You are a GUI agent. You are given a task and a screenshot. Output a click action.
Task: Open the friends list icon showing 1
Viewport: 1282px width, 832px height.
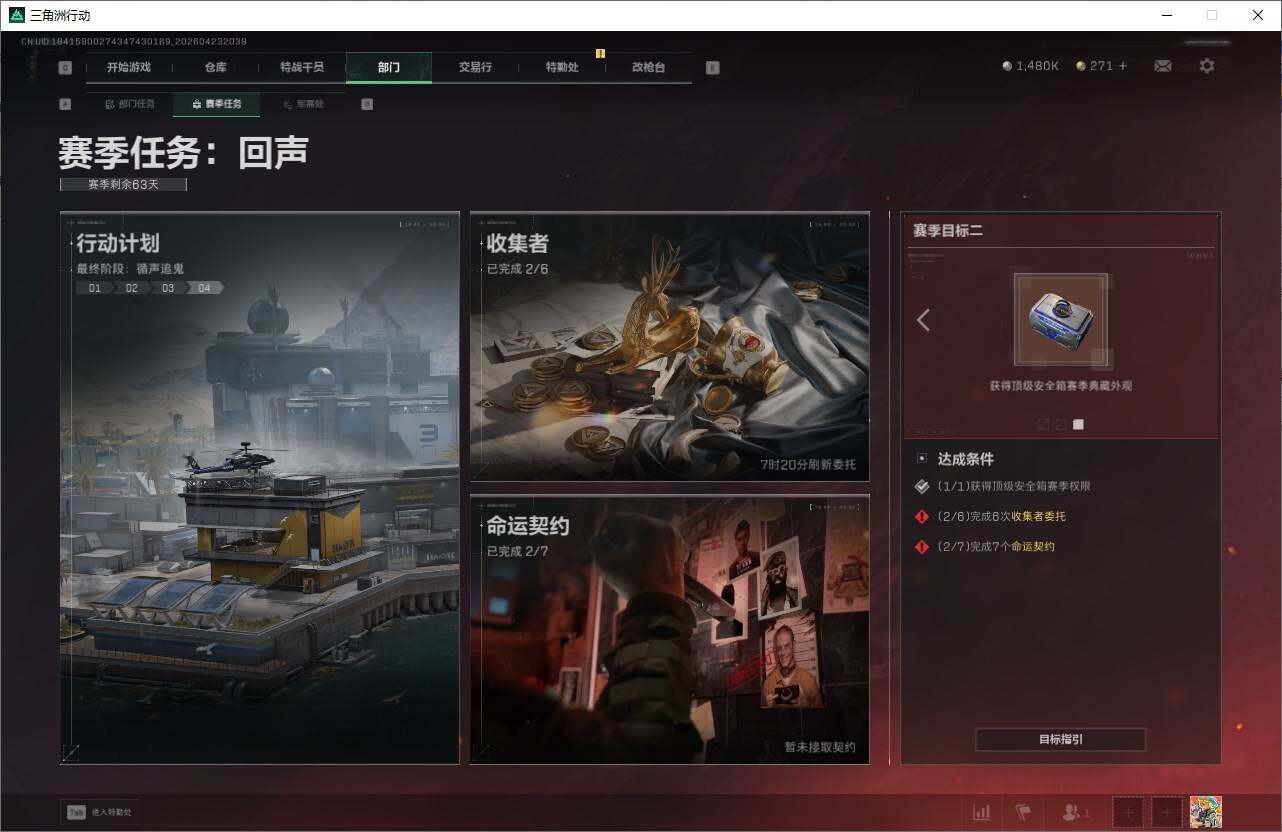pyautogui.click(x=1072, y=811)
